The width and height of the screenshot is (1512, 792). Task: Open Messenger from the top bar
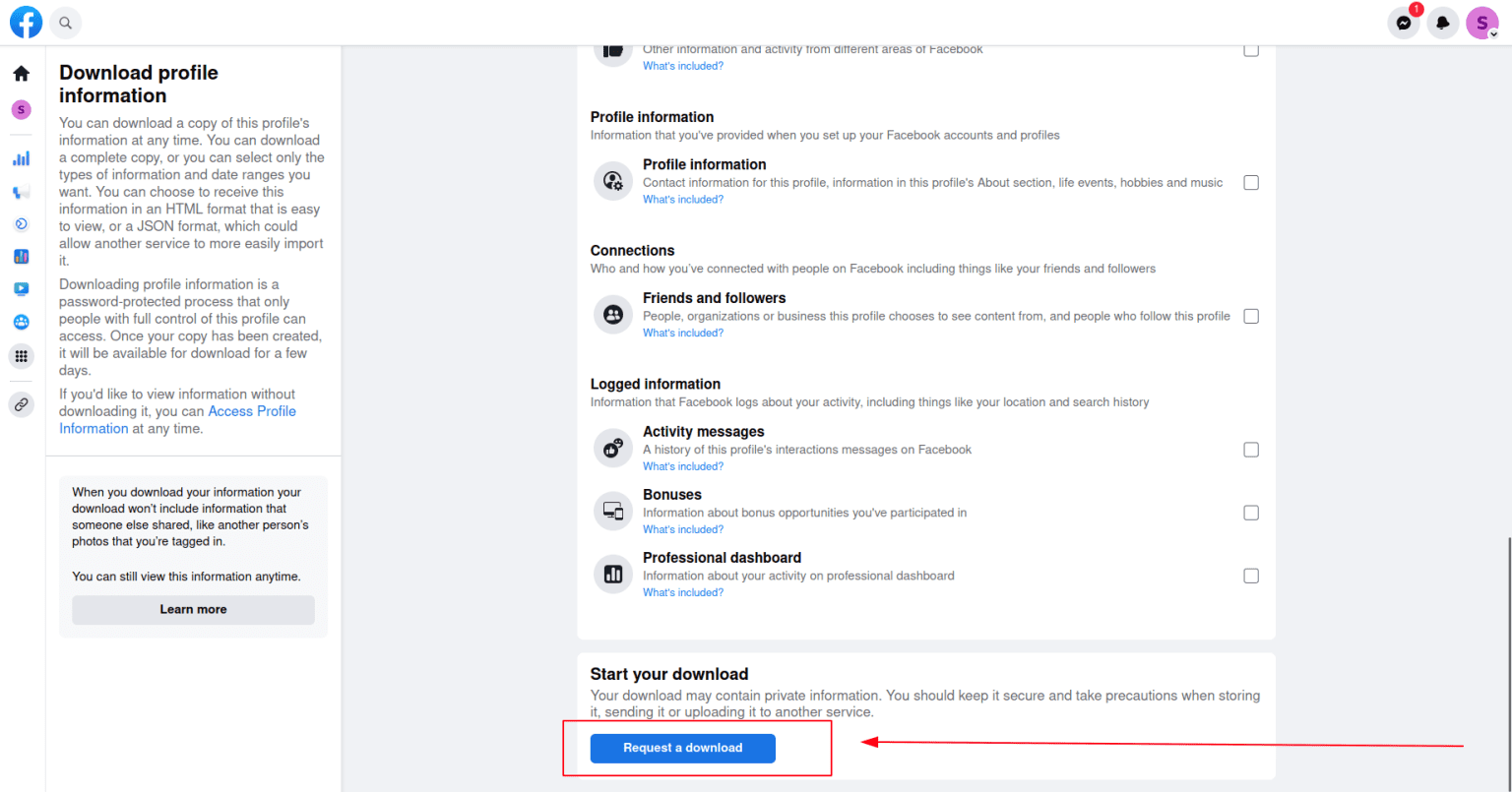(x=1403, y=23)
